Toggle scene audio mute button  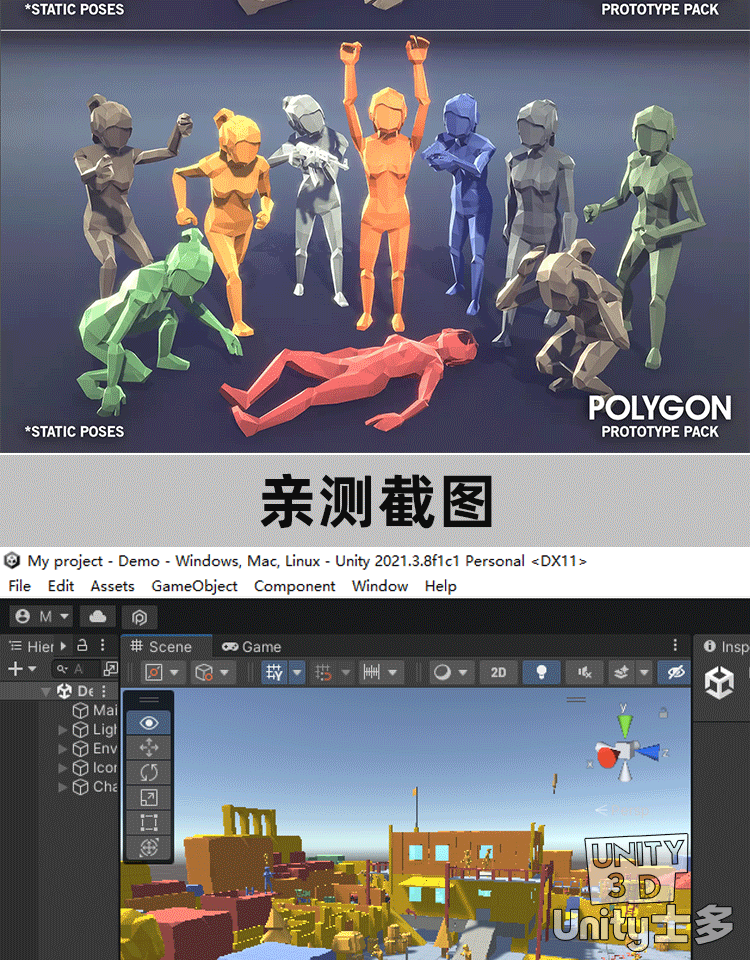(x=585, y=673)
